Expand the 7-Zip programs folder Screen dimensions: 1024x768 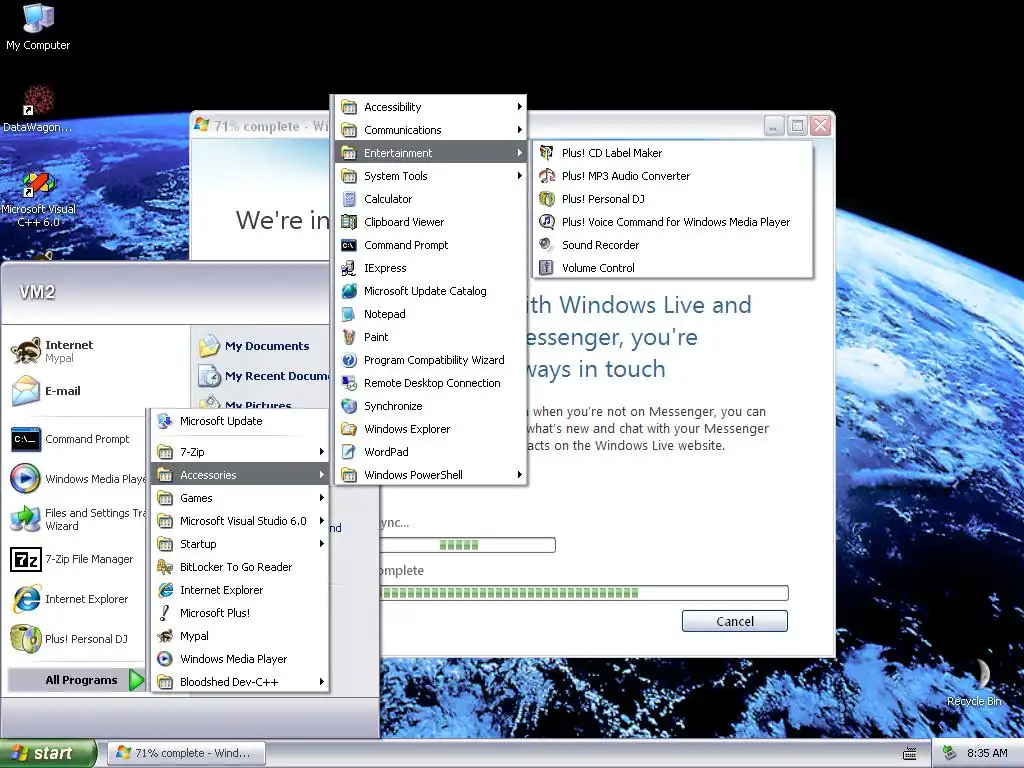click(240, 452)
